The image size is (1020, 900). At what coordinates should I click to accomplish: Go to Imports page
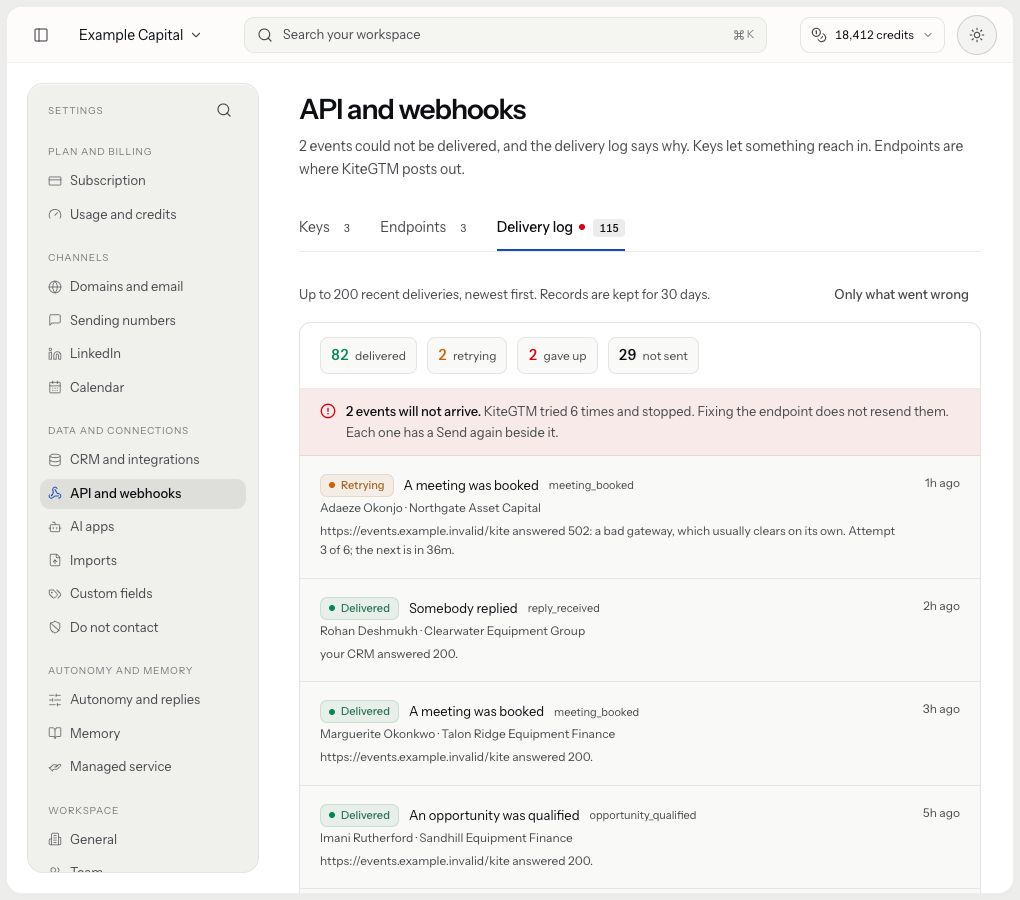[143, 561]
